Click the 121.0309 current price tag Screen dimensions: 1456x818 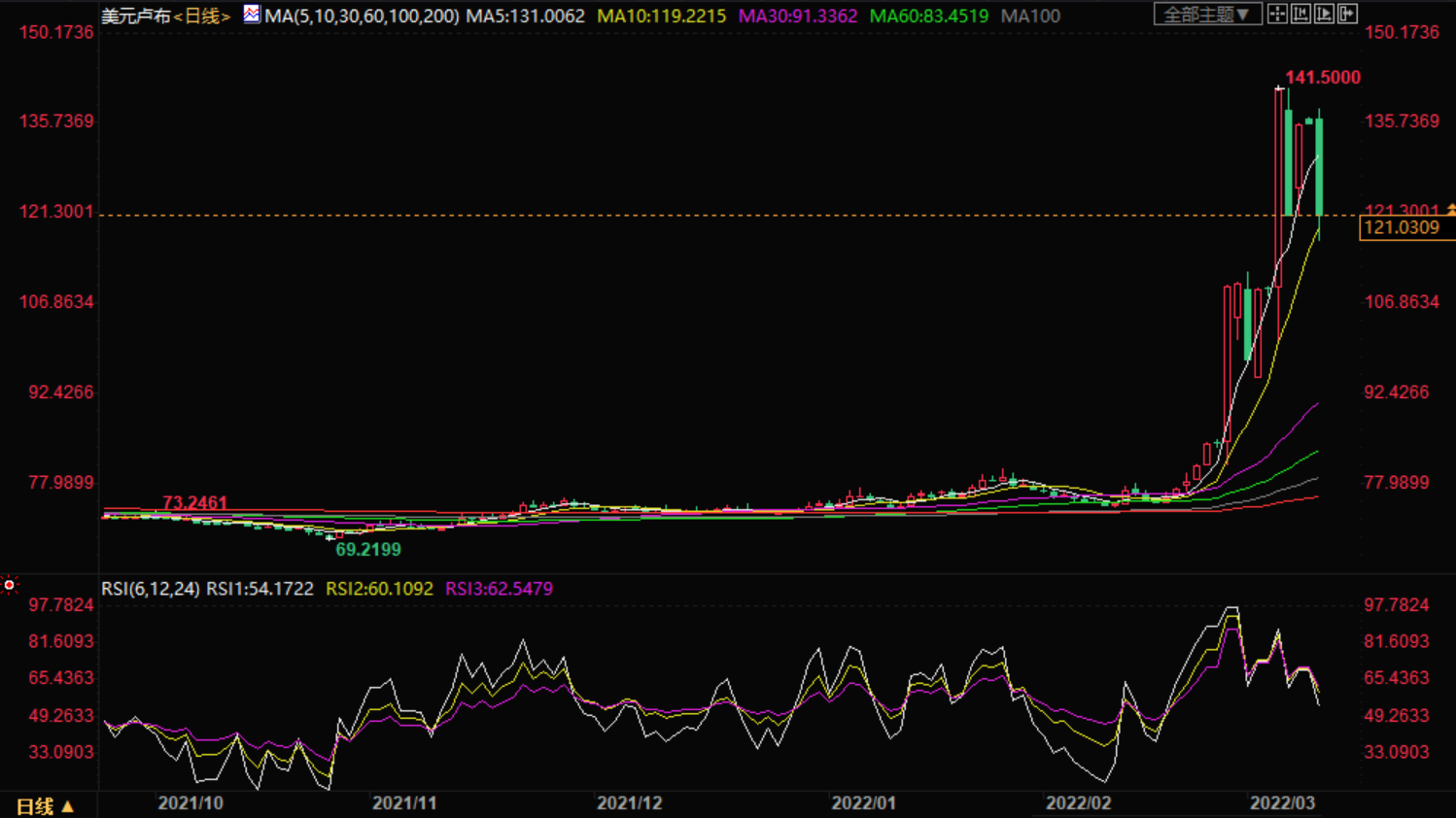click(x=1401, y=227)
